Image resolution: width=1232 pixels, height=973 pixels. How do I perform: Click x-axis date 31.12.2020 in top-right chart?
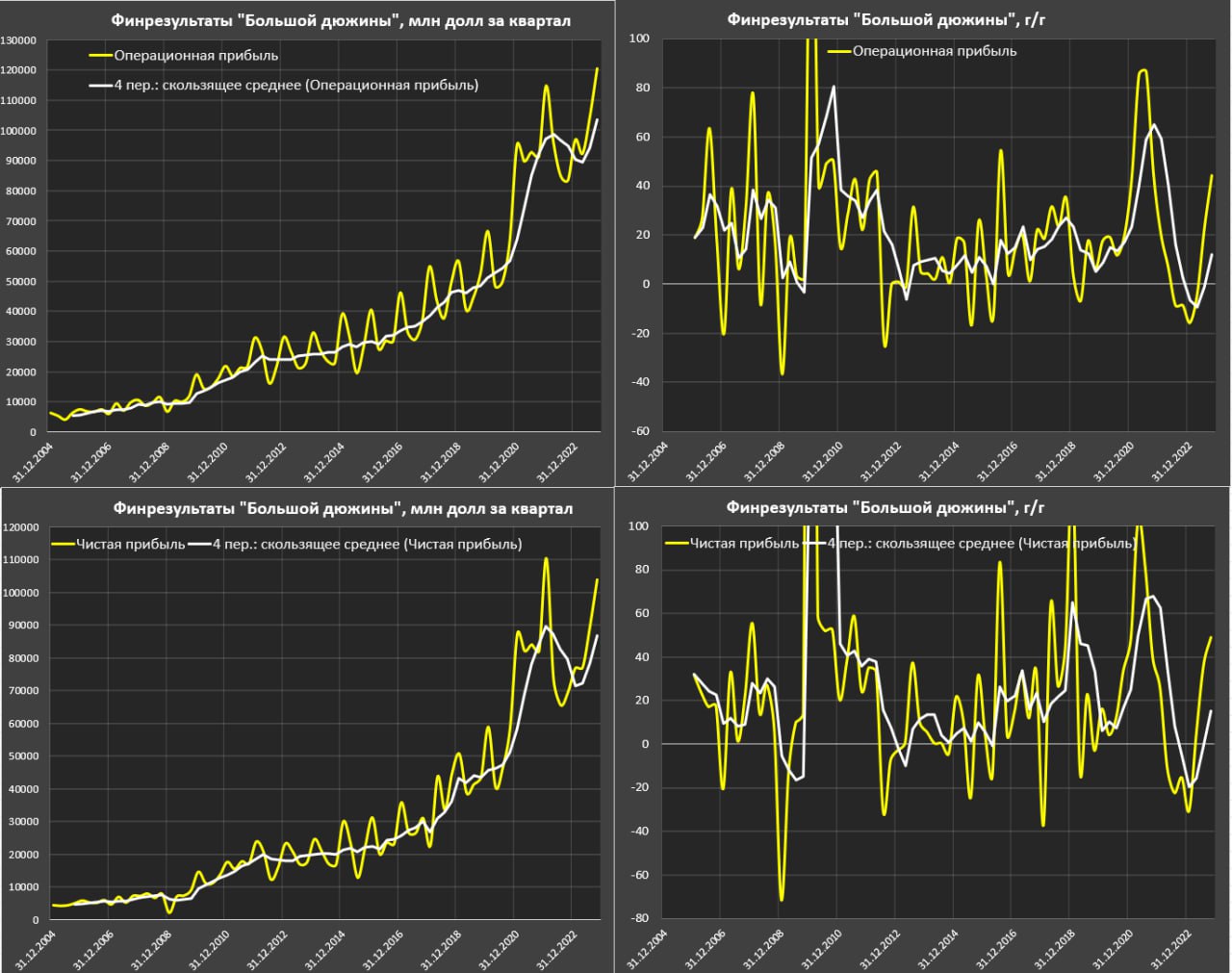coord(1113,462)
